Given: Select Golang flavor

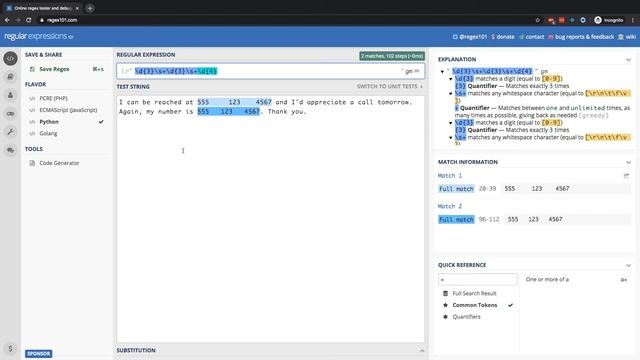Looking at the screenshot, I should [48, 133].
